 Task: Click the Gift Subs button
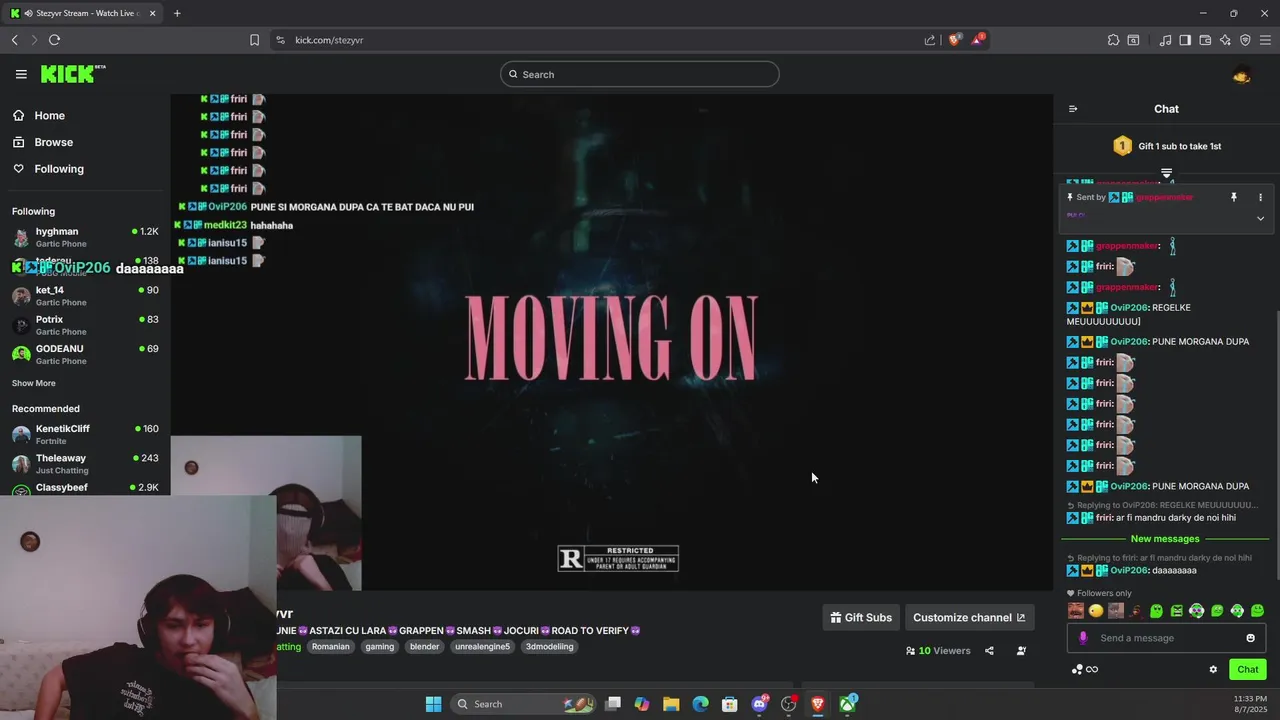pos(861,618)
